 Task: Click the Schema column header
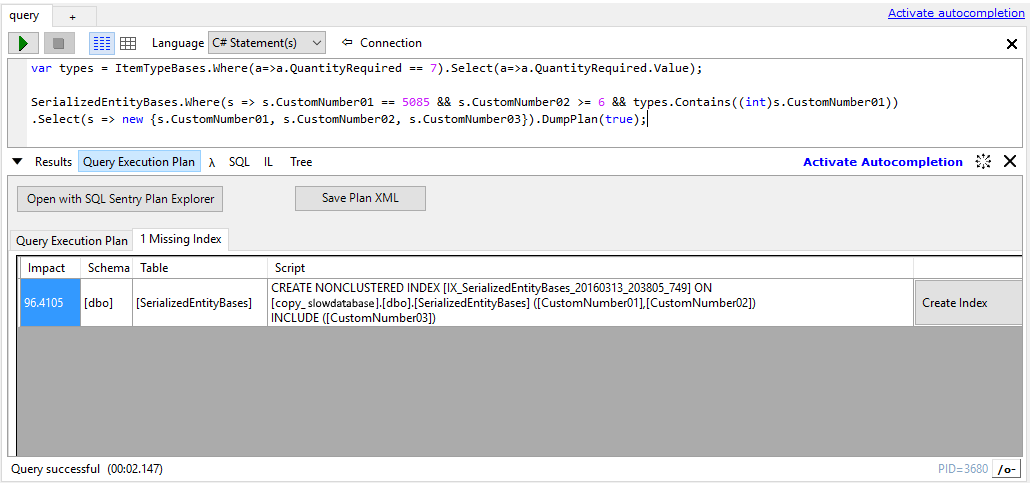click(x=106, y=268)
